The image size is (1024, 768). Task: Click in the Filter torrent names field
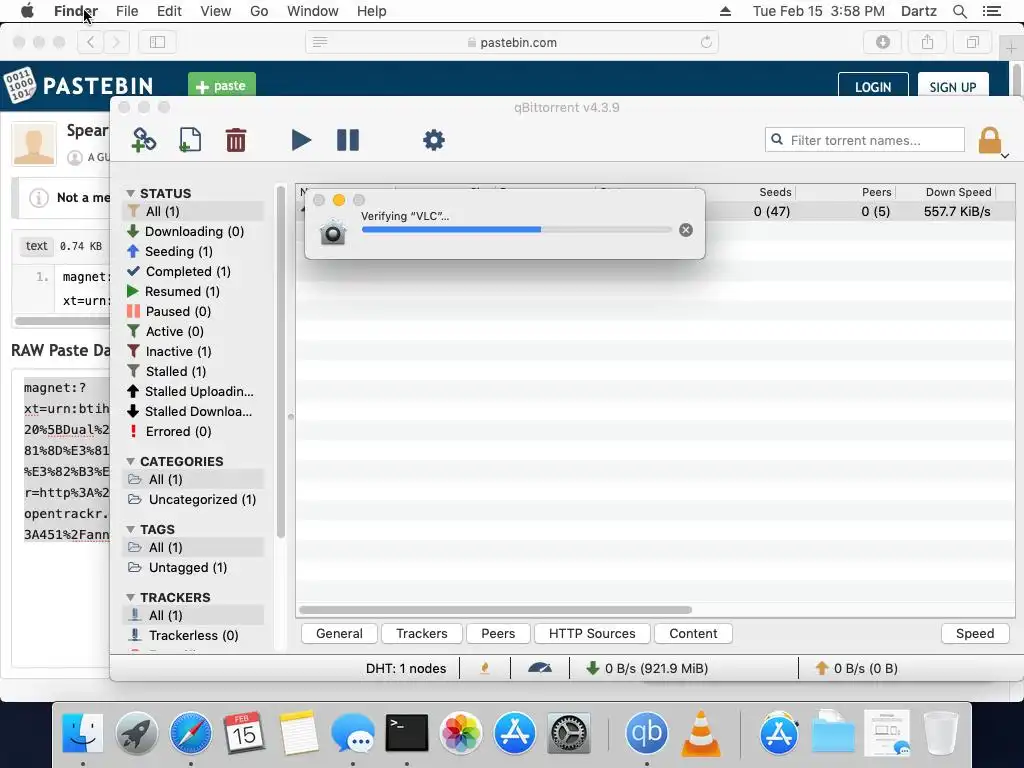coord(865,140)
